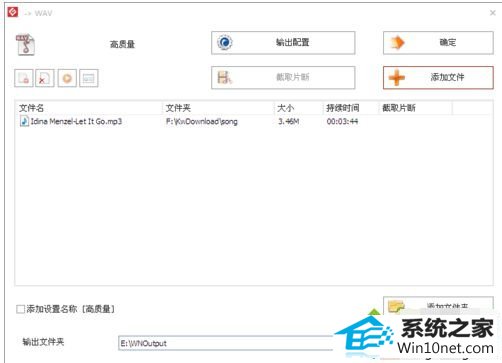
Task: Enable 添加设置名称 [高质量] checkbox
Action: pyautogui.click(x=20, y=309)
